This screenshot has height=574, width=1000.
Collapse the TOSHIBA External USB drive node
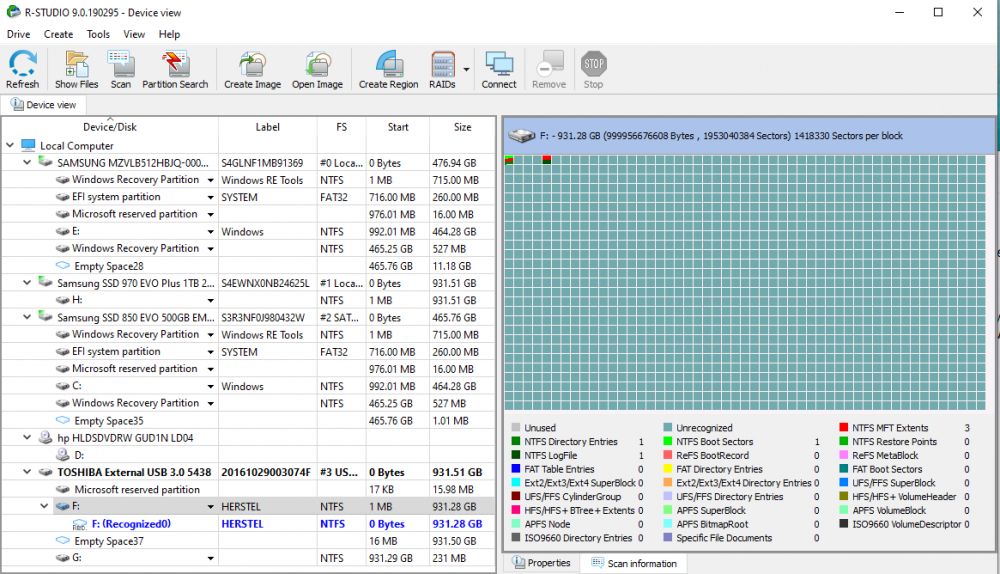click(x=27, y=472)
